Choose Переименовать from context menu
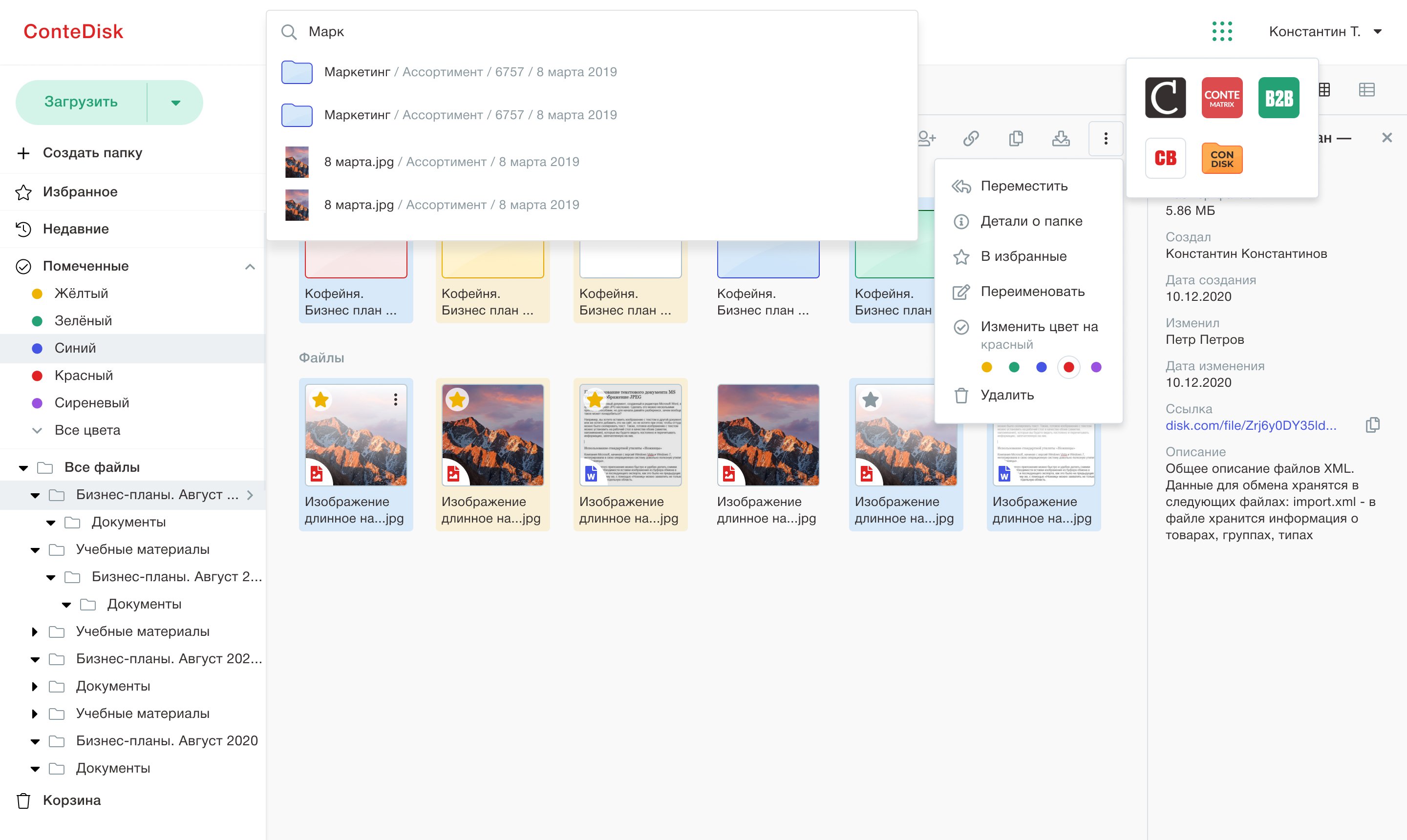Screen dimensions: 1407x840 tap(1032, 292)
